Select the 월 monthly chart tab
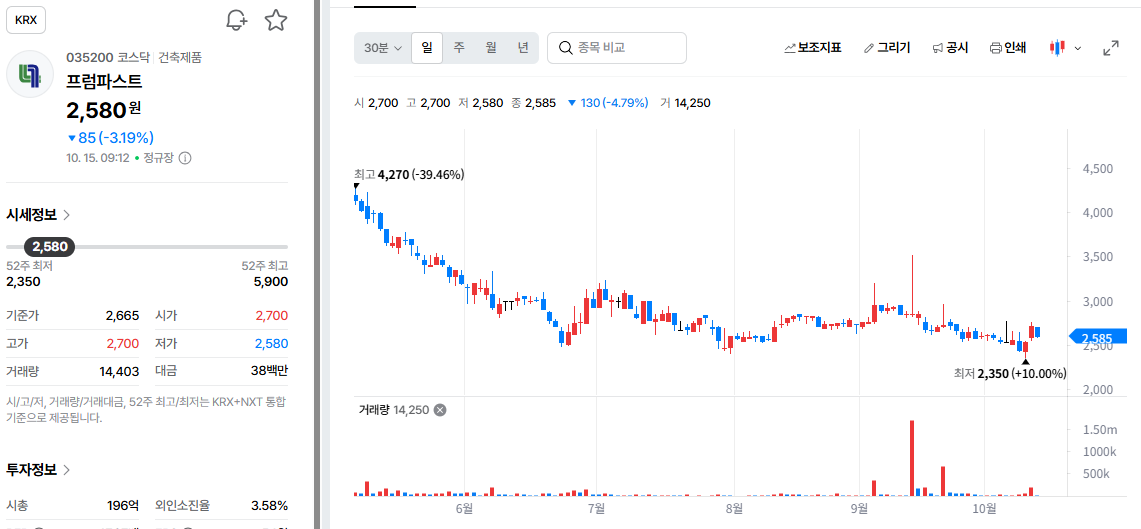The height and width of the screenshot is (529, 1141). point(491,48)
